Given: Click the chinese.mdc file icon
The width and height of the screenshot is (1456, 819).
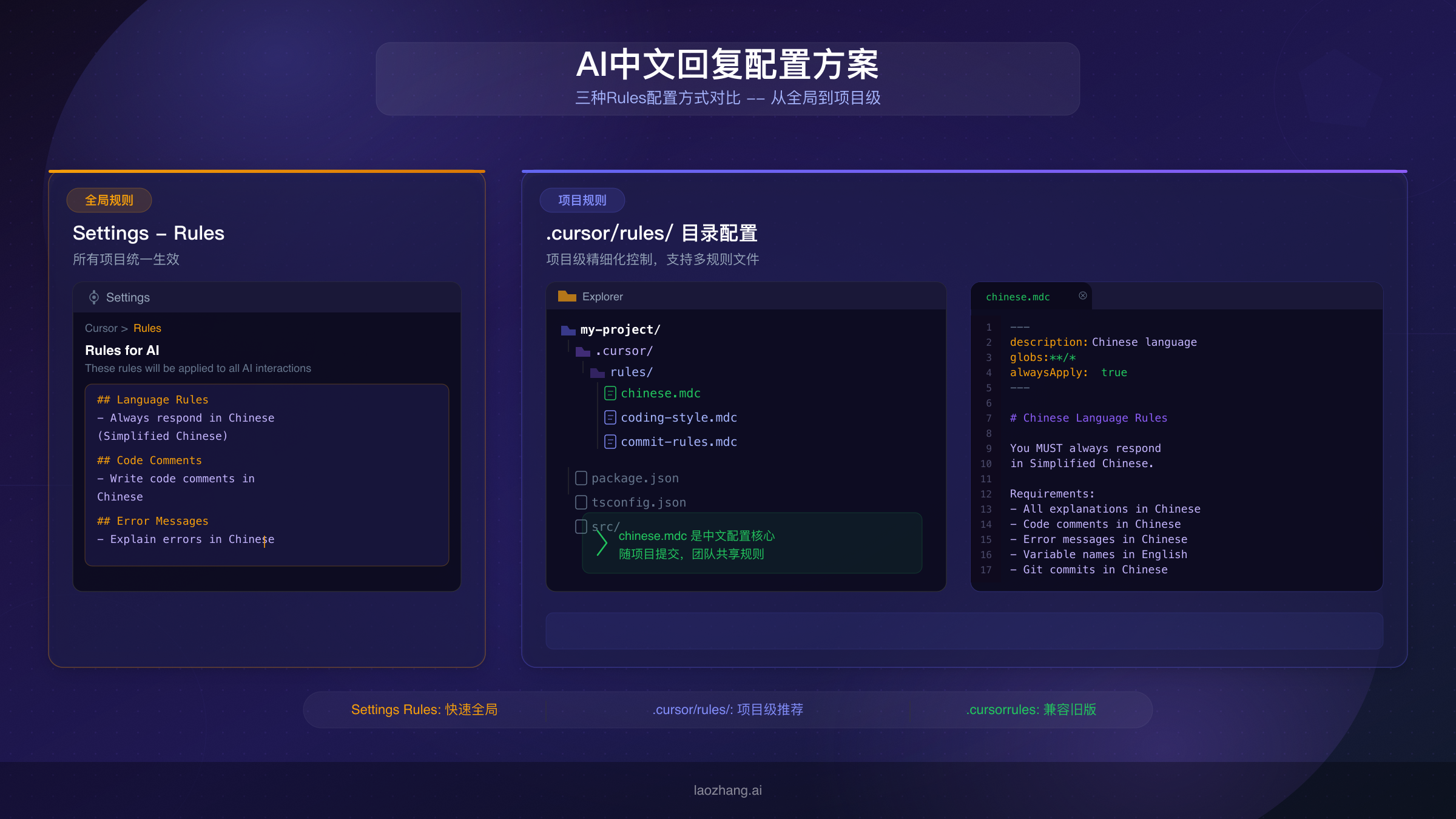Looking at the screenshot, I should click(610, 393).
